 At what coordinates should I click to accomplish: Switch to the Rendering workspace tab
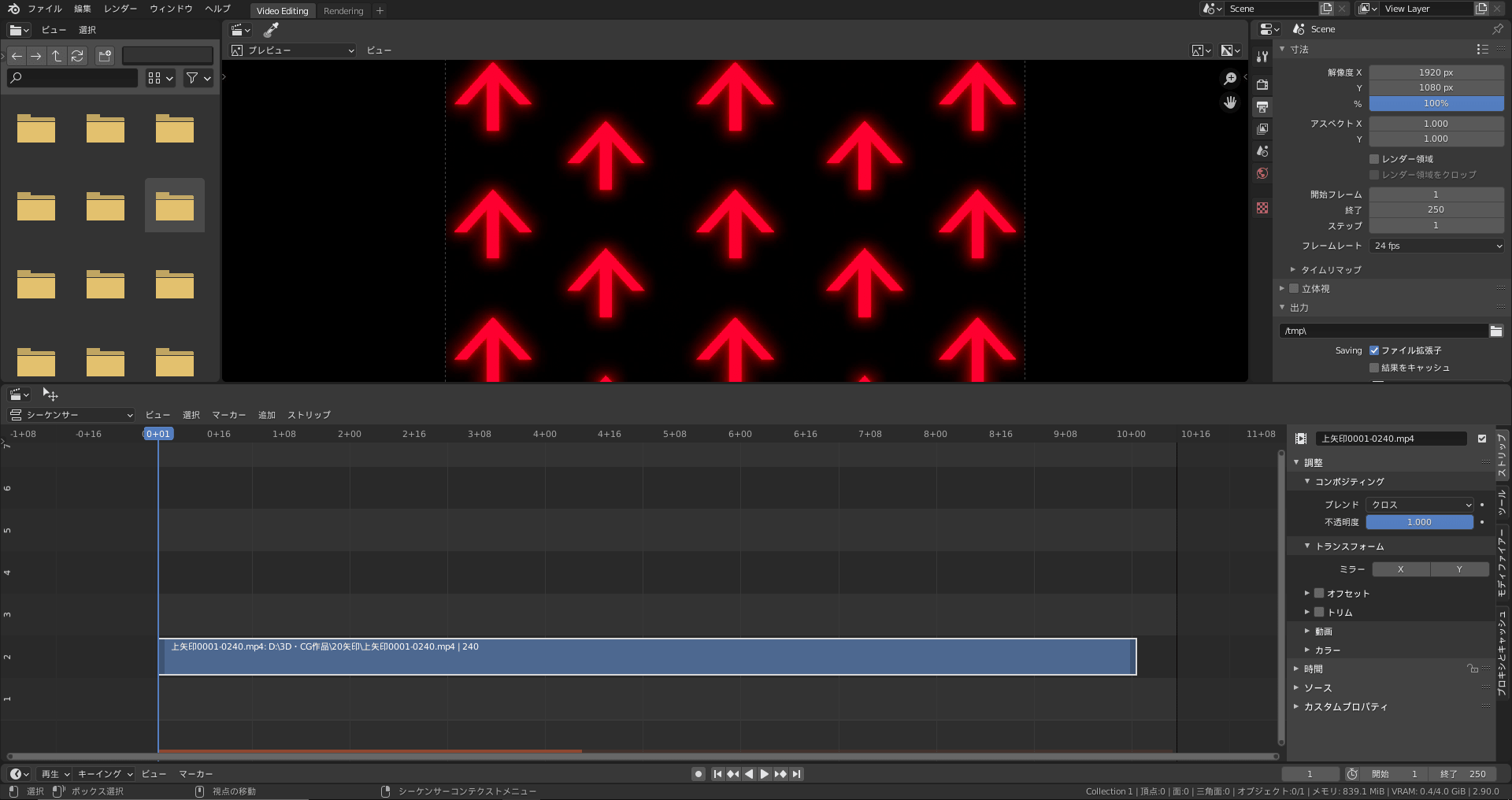343,11
